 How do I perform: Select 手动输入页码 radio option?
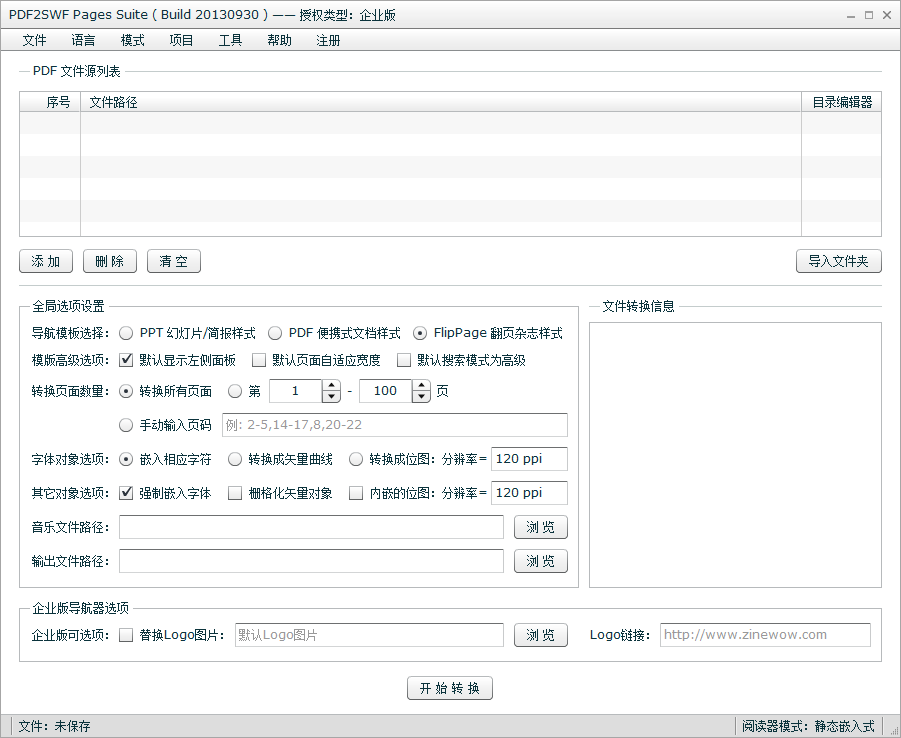pyautogui.click(x=127, y=425)
